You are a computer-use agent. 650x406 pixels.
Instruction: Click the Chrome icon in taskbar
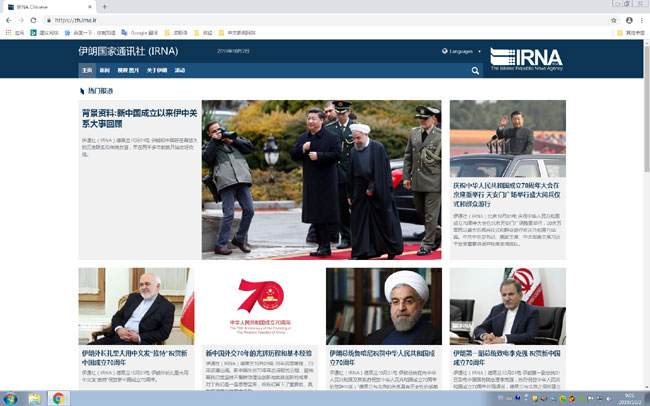[x=58, y=399]
